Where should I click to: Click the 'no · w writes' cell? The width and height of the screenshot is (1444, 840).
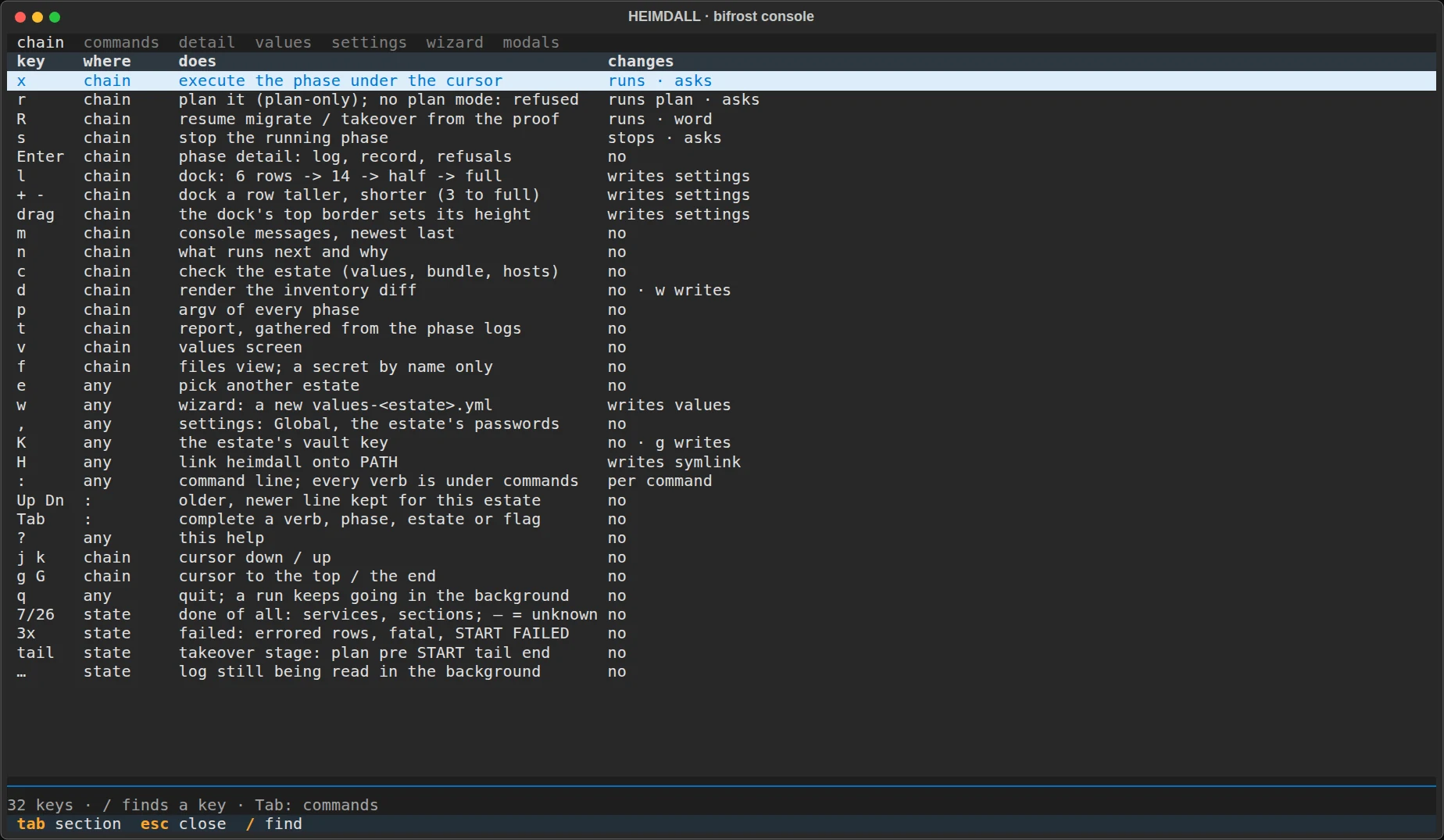coord(670,290)
